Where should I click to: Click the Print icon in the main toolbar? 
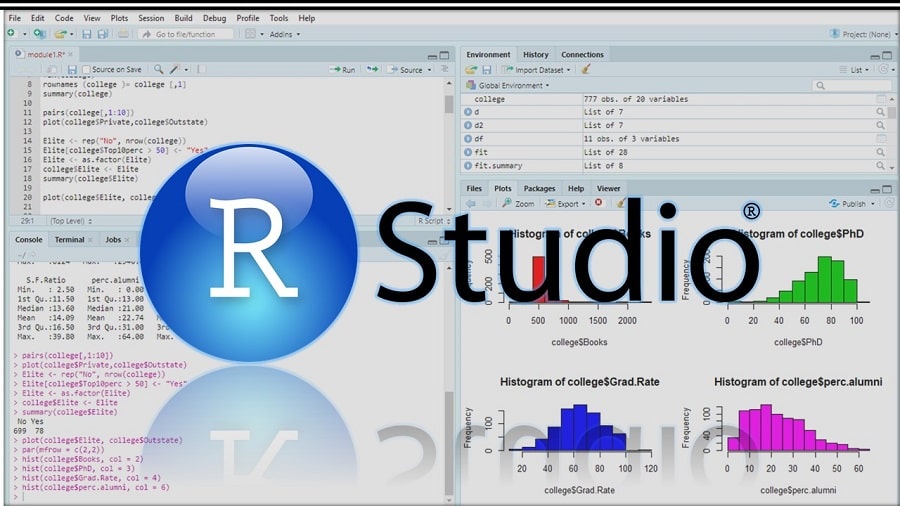[123, 34]
